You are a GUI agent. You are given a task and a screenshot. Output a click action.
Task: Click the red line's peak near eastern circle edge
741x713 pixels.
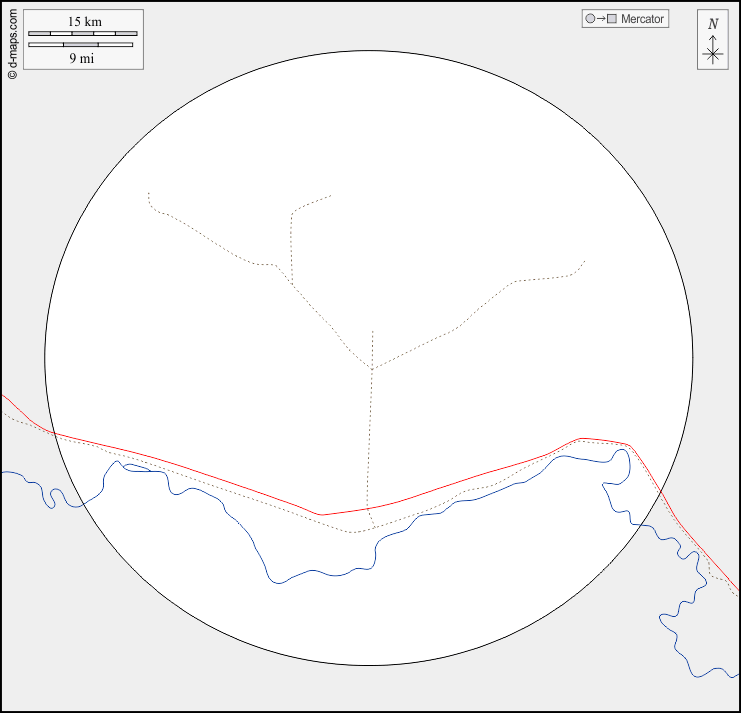click(582, 438)
